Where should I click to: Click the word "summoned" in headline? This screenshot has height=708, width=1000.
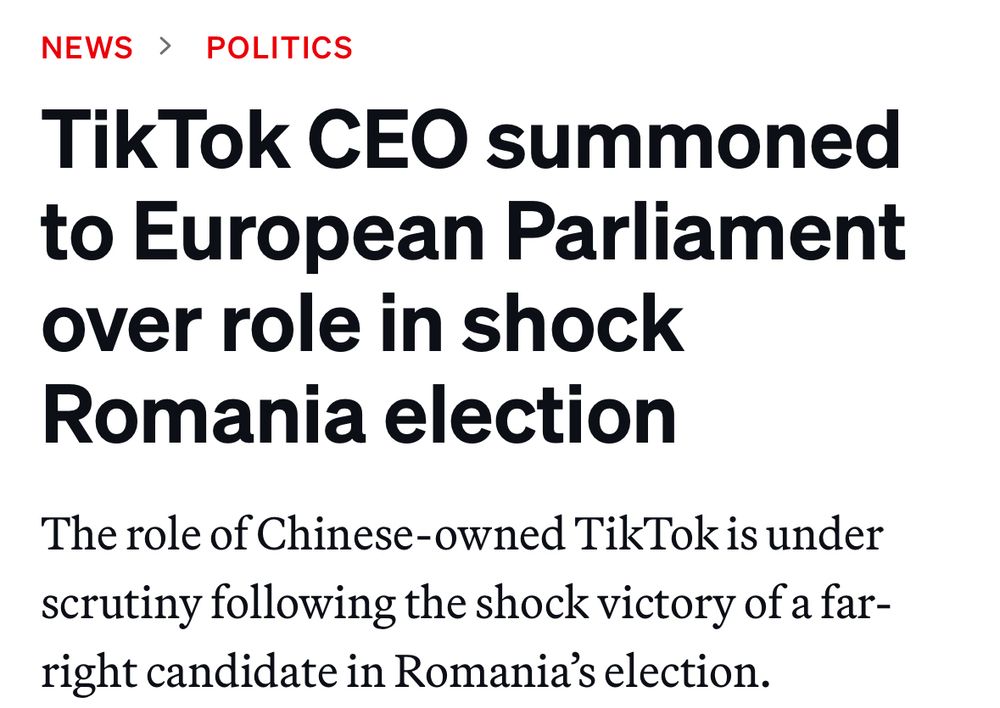click(693, 140)
